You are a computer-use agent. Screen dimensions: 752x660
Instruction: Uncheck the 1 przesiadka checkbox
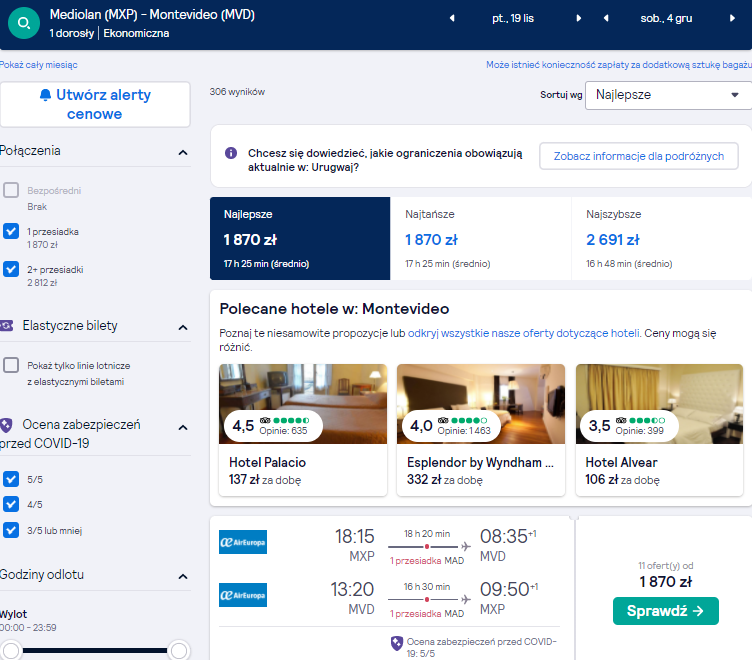pos(11,231)
